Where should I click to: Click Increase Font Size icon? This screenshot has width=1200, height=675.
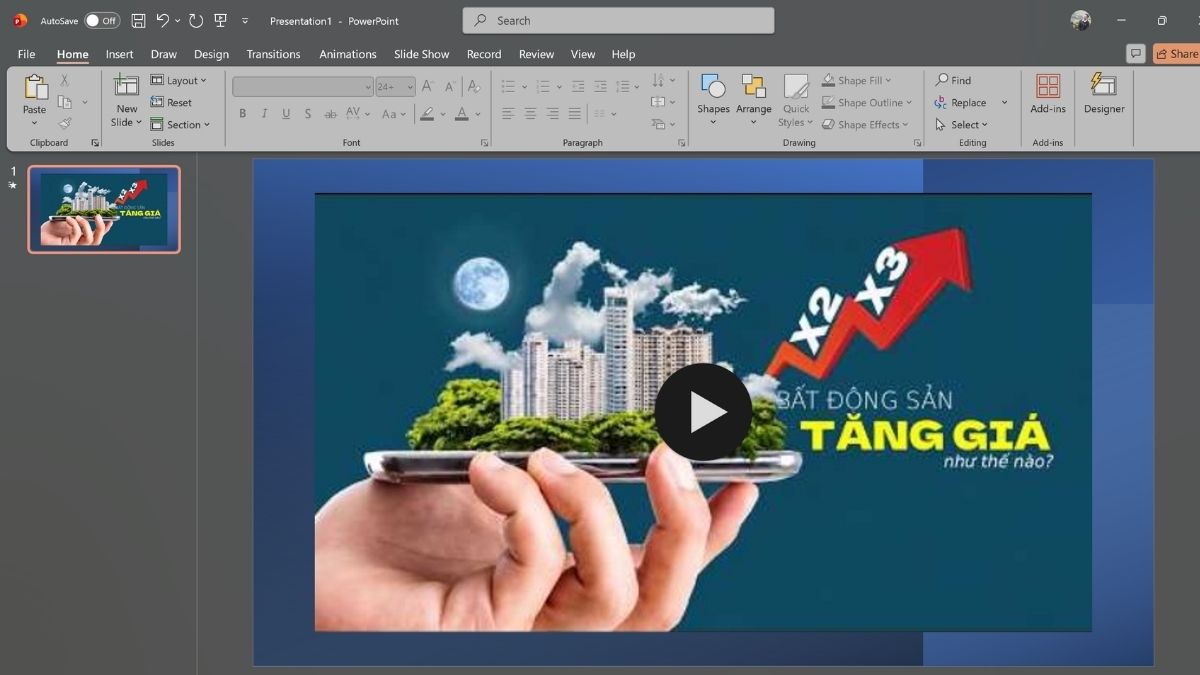point(427,87)
